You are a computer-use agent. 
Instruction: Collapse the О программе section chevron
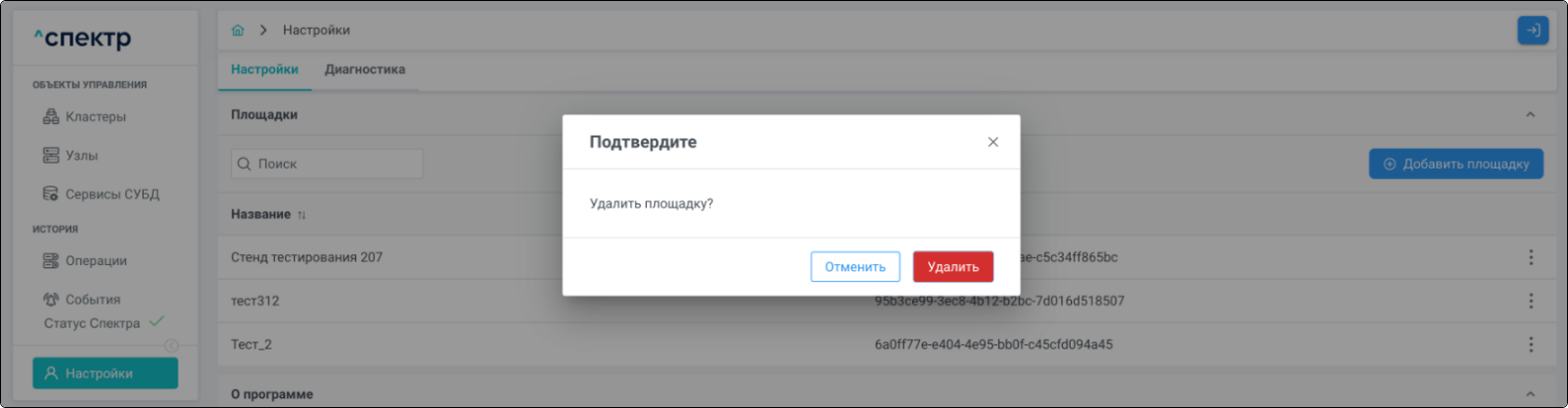[x=1530, y=394]
